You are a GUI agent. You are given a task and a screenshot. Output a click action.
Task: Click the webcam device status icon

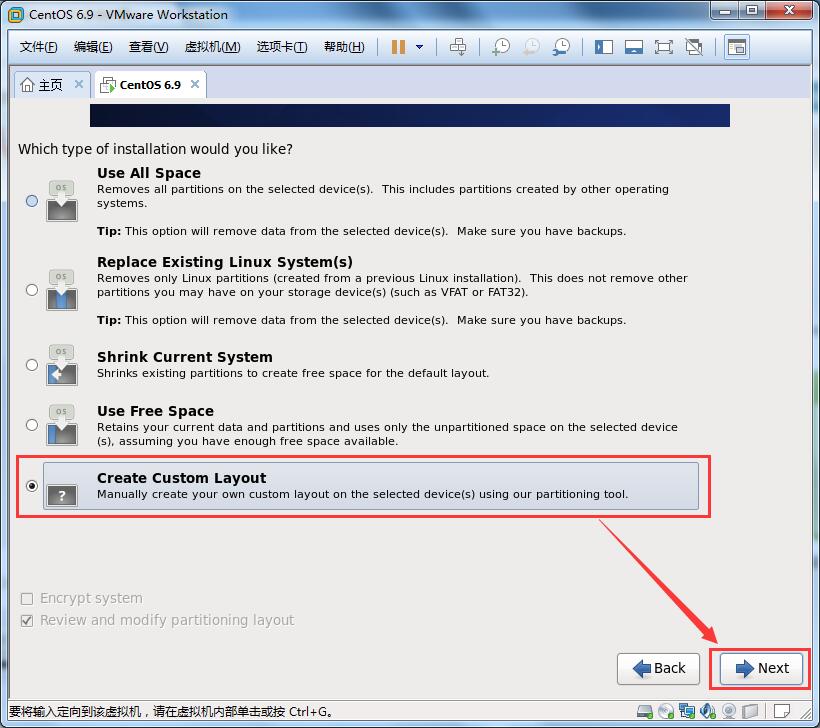pyautogui.click(x=729, y=711)
